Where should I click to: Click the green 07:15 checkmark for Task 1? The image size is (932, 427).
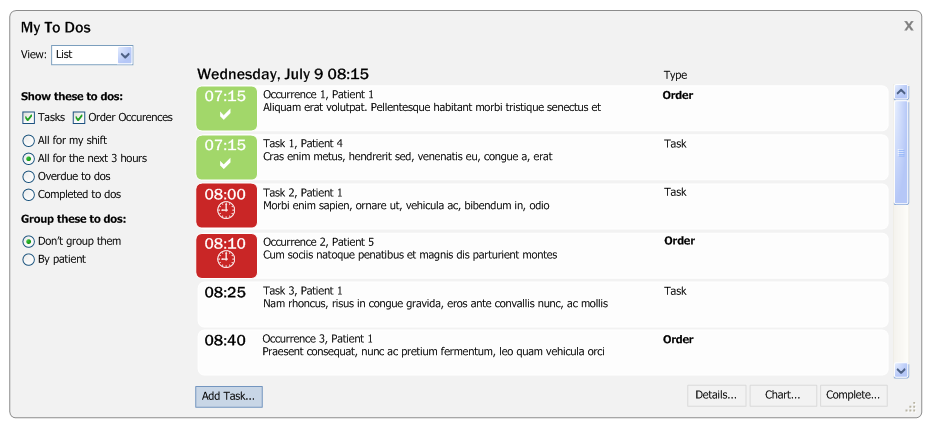click(225, 163)
